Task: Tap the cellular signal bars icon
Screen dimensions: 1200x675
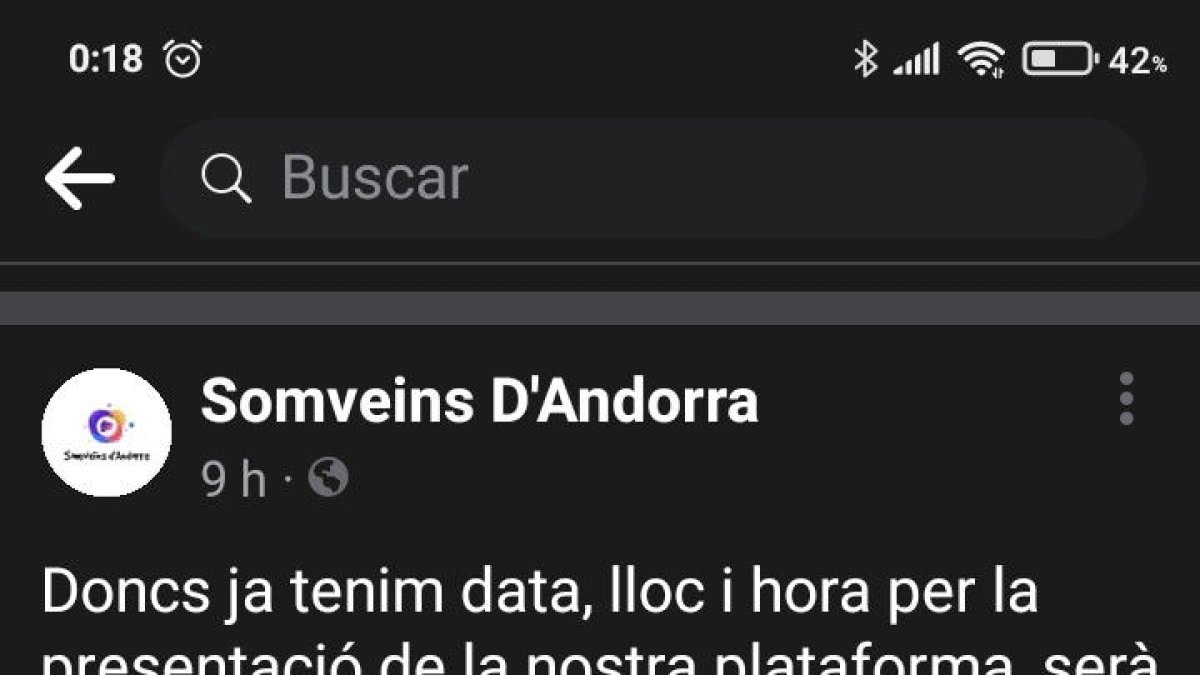Action: 916,59
